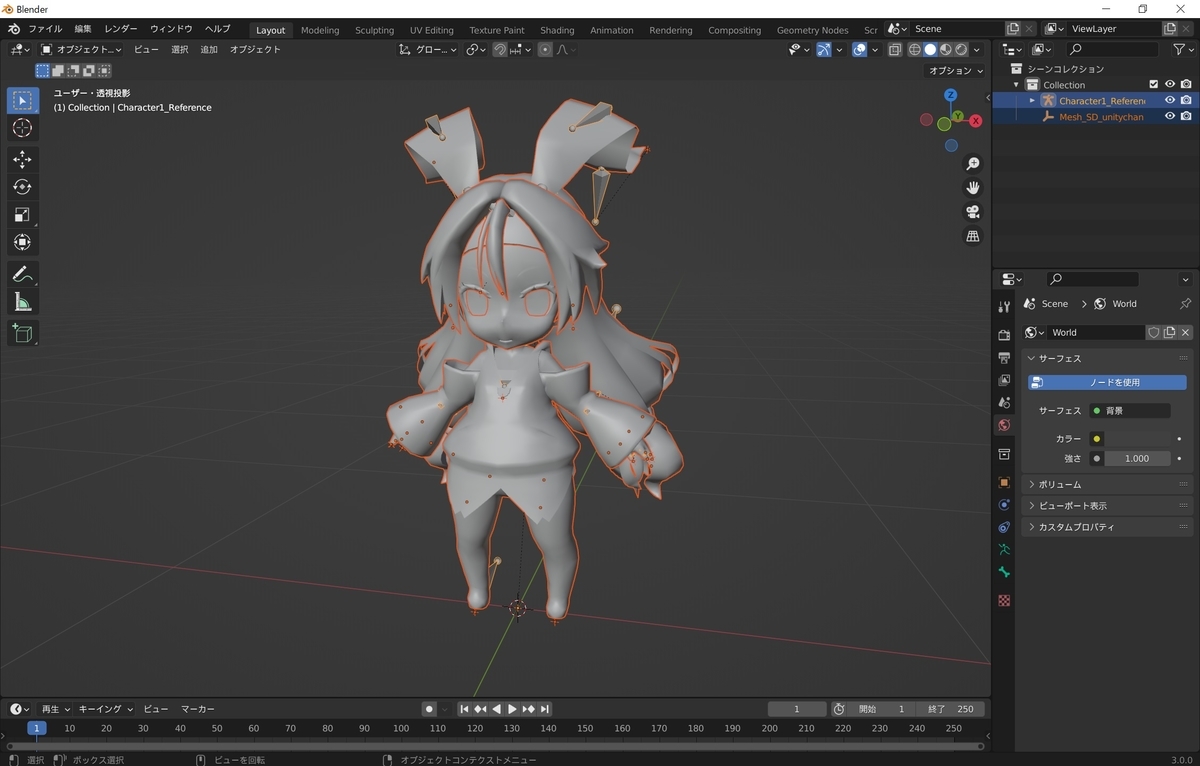Toggle the Collection exclude checkbox
This screenshot has height=766, width=1200.
pos(1154,85)
